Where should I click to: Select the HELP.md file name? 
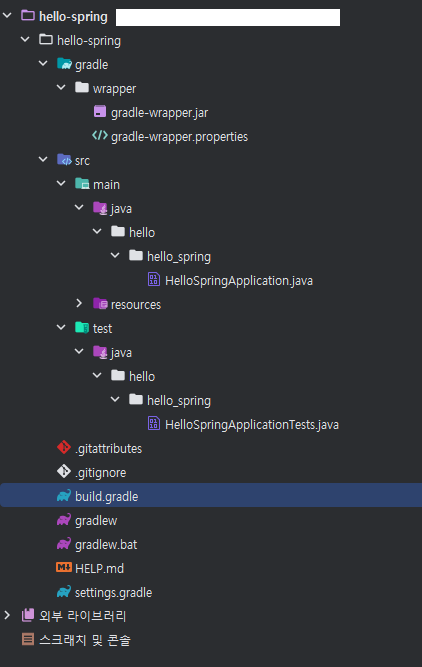pos(100,568)
